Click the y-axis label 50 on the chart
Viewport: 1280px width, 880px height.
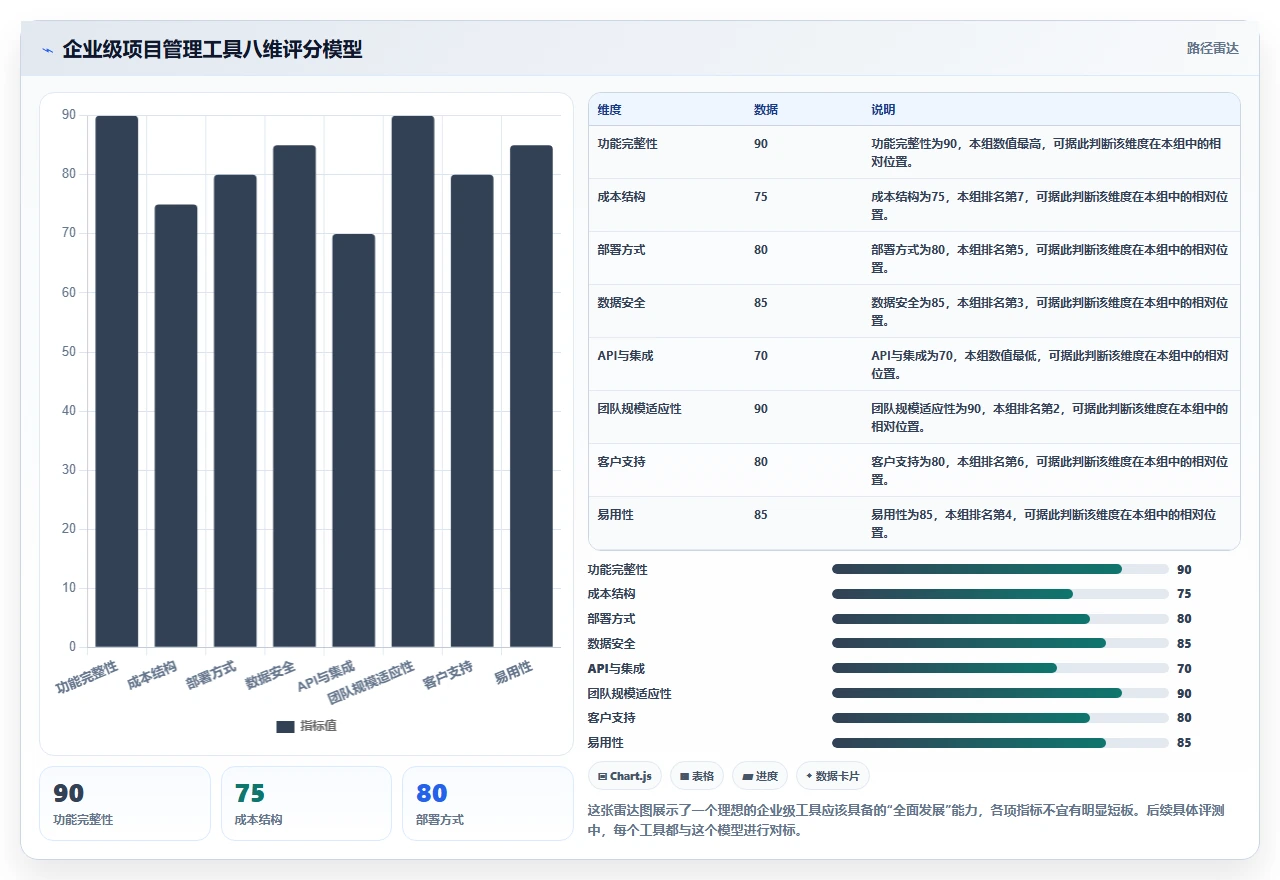(x=69, y=352)
